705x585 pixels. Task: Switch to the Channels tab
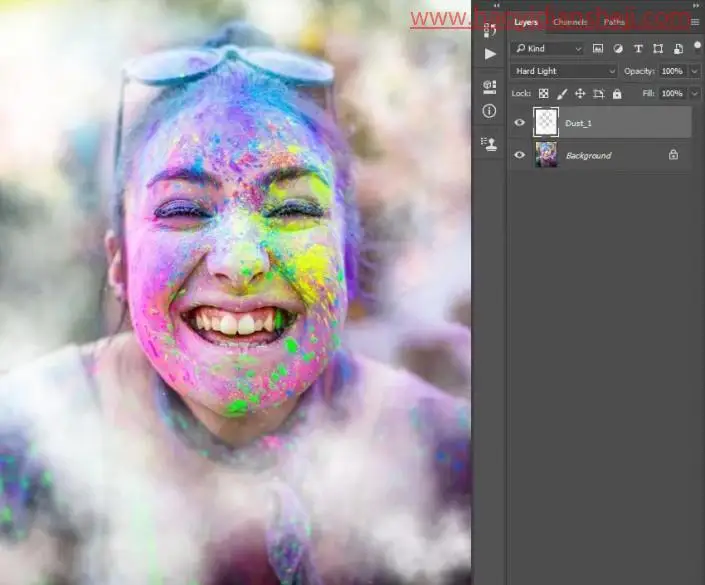point(570,22)
